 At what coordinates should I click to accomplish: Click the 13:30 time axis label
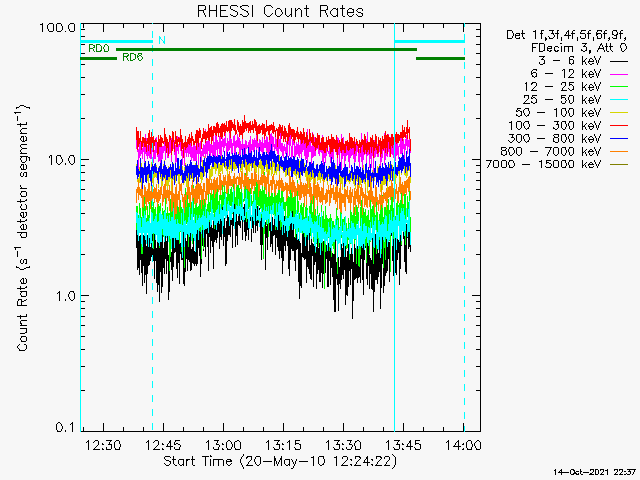[x=343, y=445]
